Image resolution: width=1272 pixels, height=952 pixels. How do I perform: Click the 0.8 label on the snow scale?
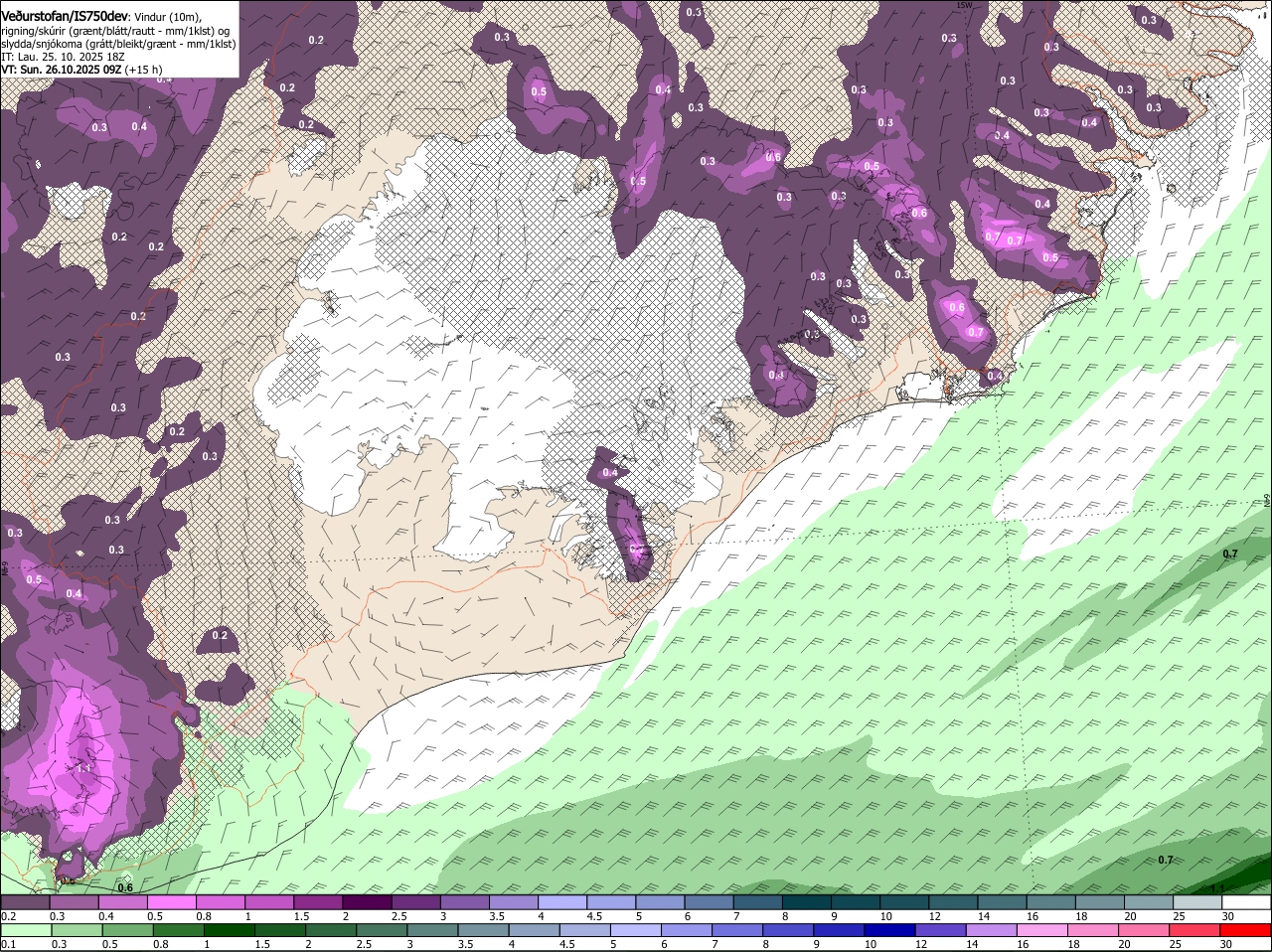[203, 916]
